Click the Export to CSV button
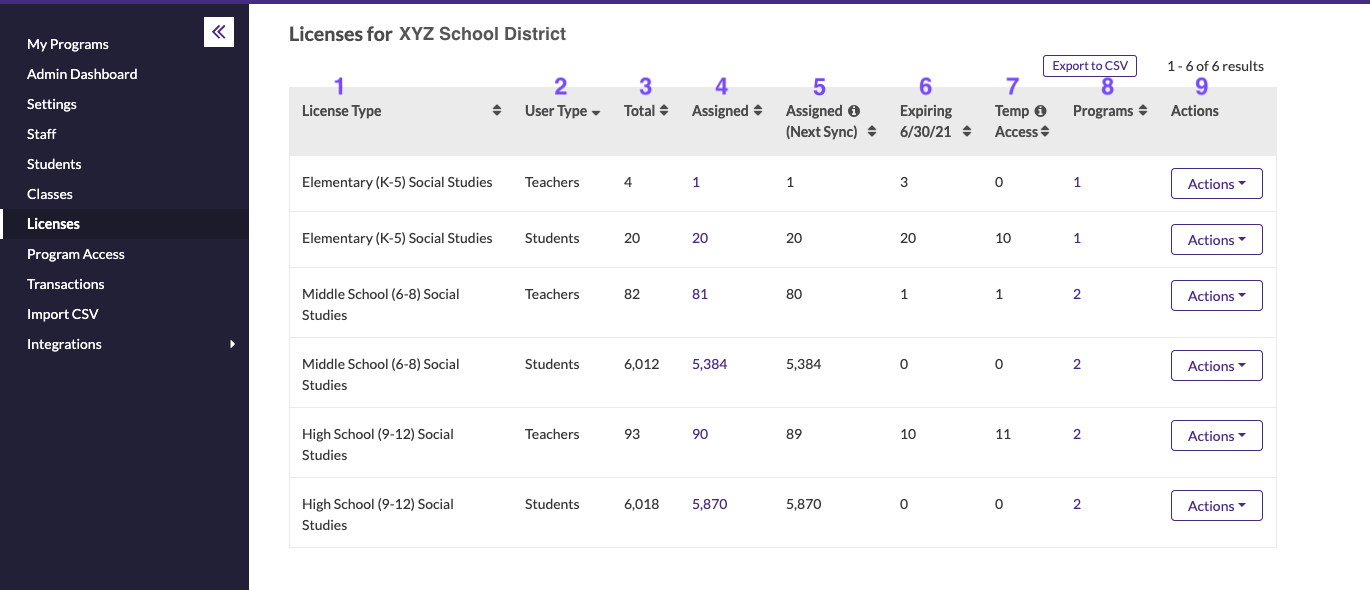 click(x=1089, y=65)
